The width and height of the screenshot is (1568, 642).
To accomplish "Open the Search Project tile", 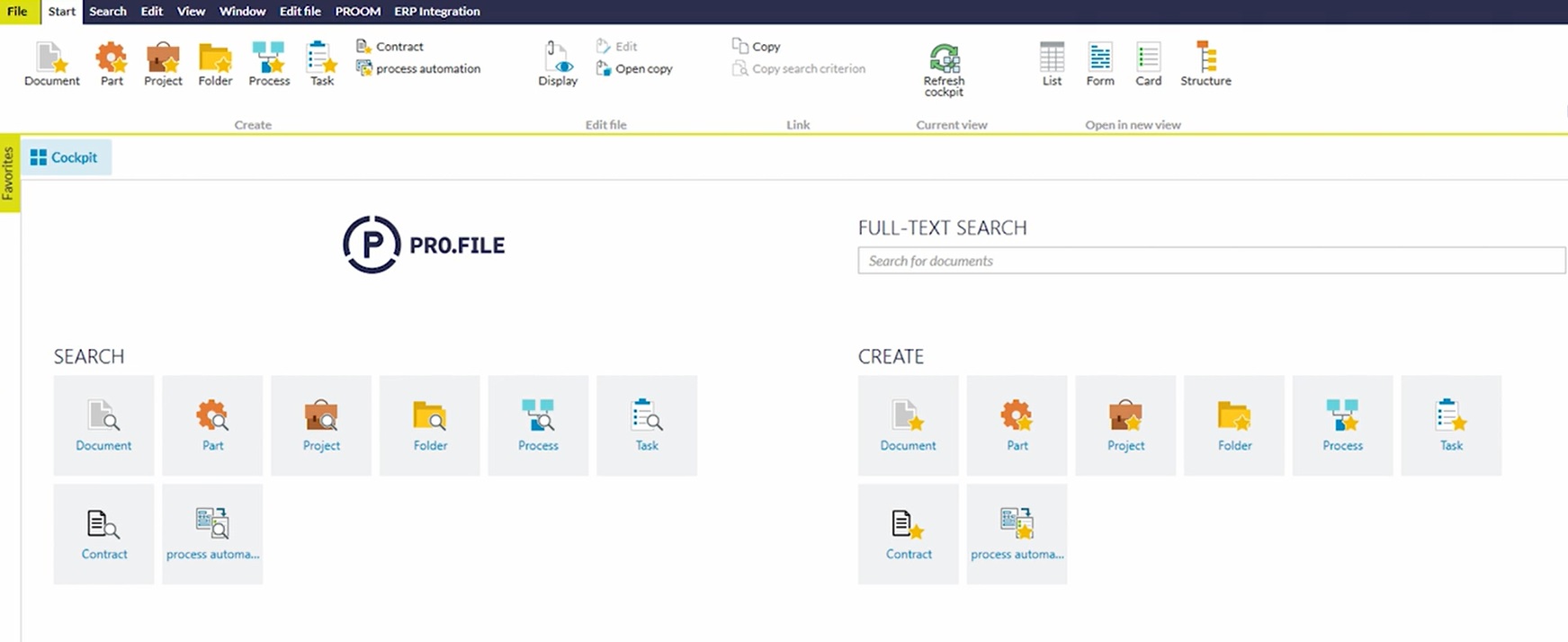I will tap(321, 425).
